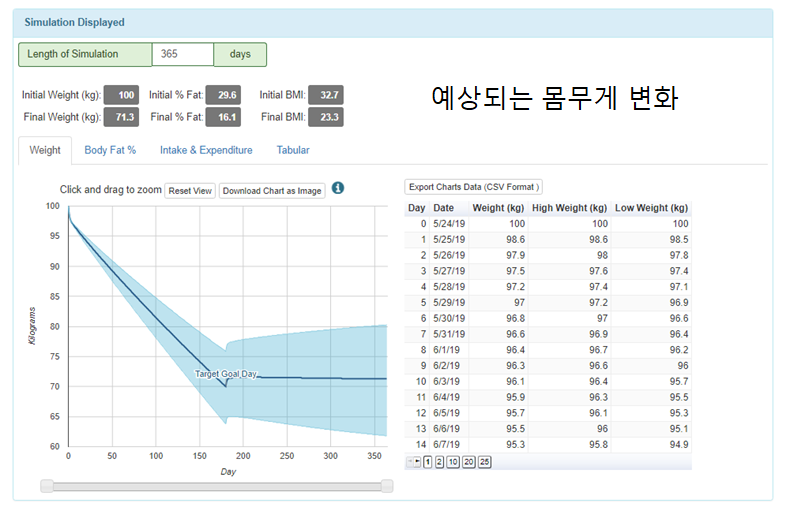The height and width of the screenshot is (517, 786).
Task: Click the Target Goal Day chart label
Action: click(226, 374)
